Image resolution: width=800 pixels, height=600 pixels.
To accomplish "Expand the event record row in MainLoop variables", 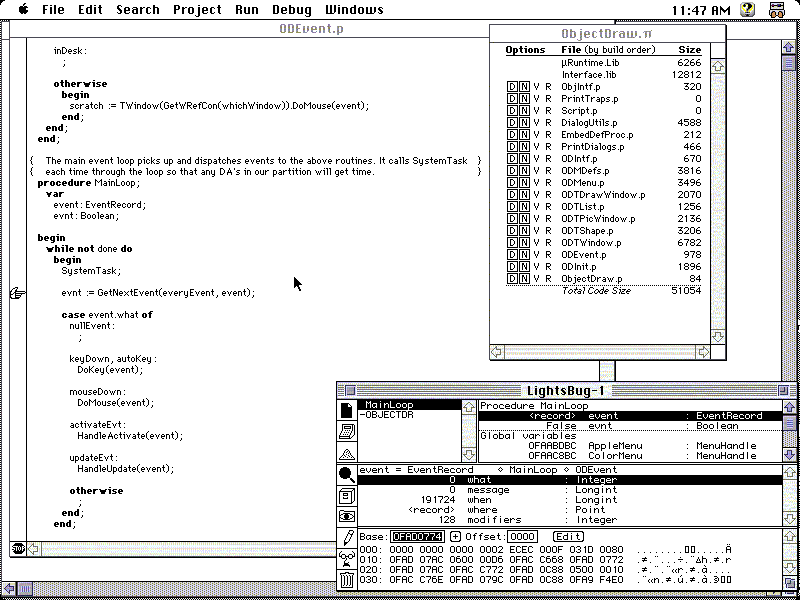I will click(552, 416).
